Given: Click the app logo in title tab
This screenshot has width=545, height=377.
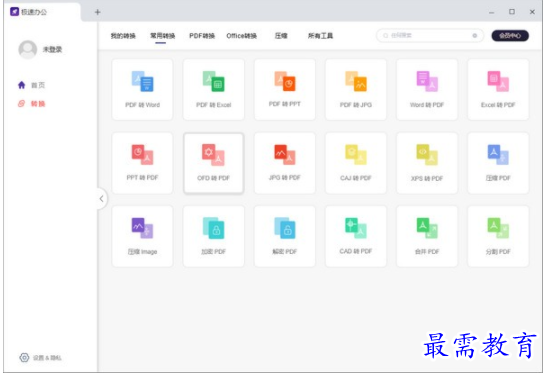Looking at the screenshot, I should pyautogui.click(x=14, y=12).
